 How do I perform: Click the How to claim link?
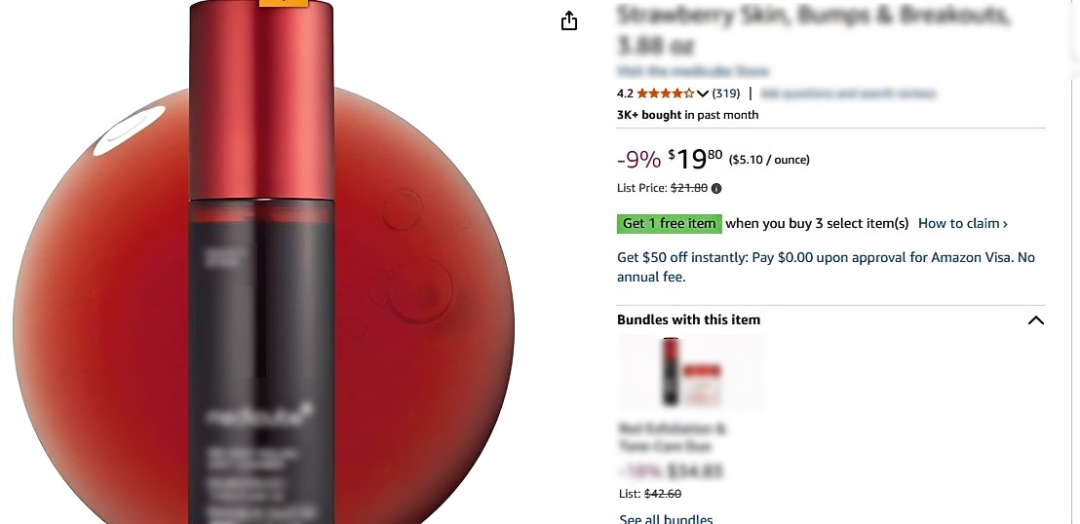click(x=962, y=223)
